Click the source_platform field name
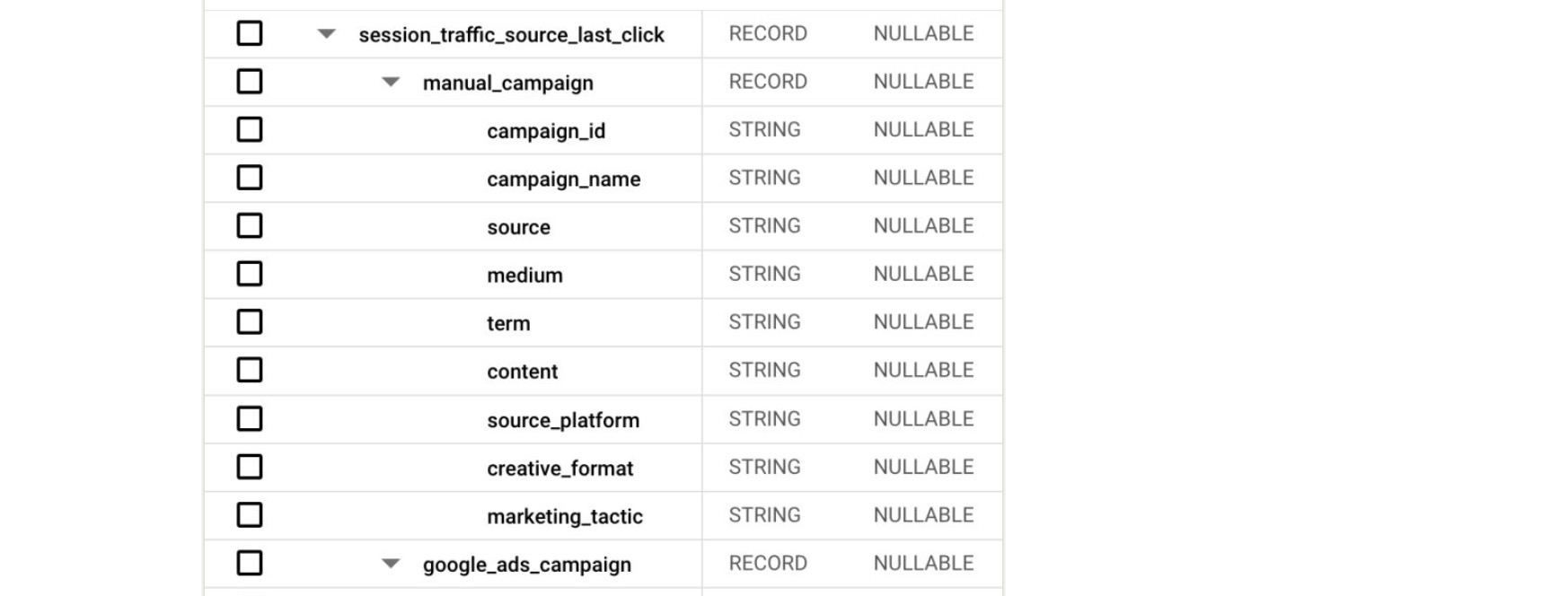The image size is (1568, 596). pos(564,419)
